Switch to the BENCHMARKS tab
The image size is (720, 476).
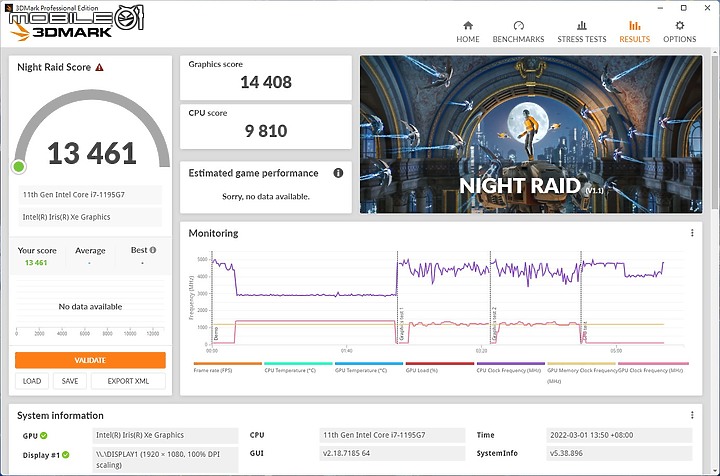click(x=518, y=32)
